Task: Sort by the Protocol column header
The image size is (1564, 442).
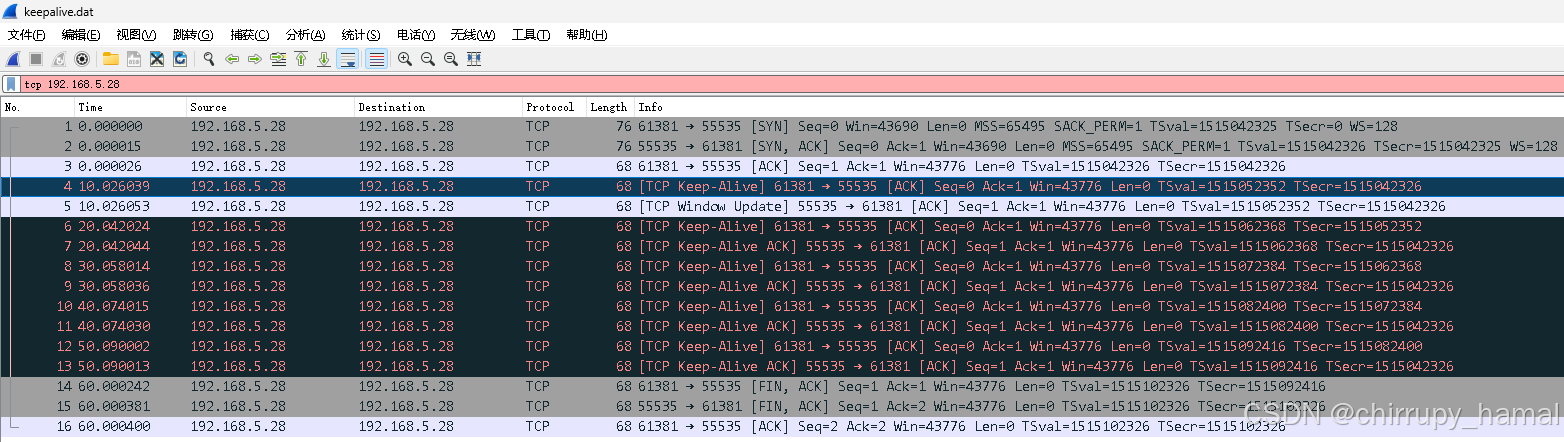Action: [x=555, y=107]
